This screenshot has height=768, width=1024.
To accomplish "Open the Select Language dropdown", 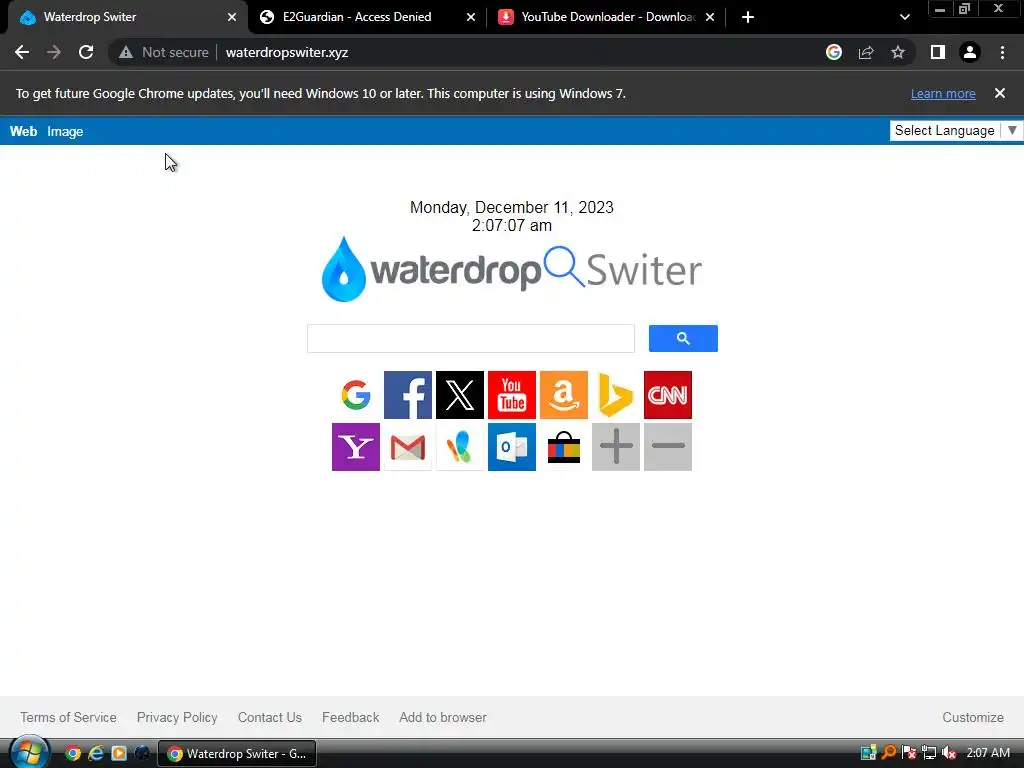I will tap(957, 131).
